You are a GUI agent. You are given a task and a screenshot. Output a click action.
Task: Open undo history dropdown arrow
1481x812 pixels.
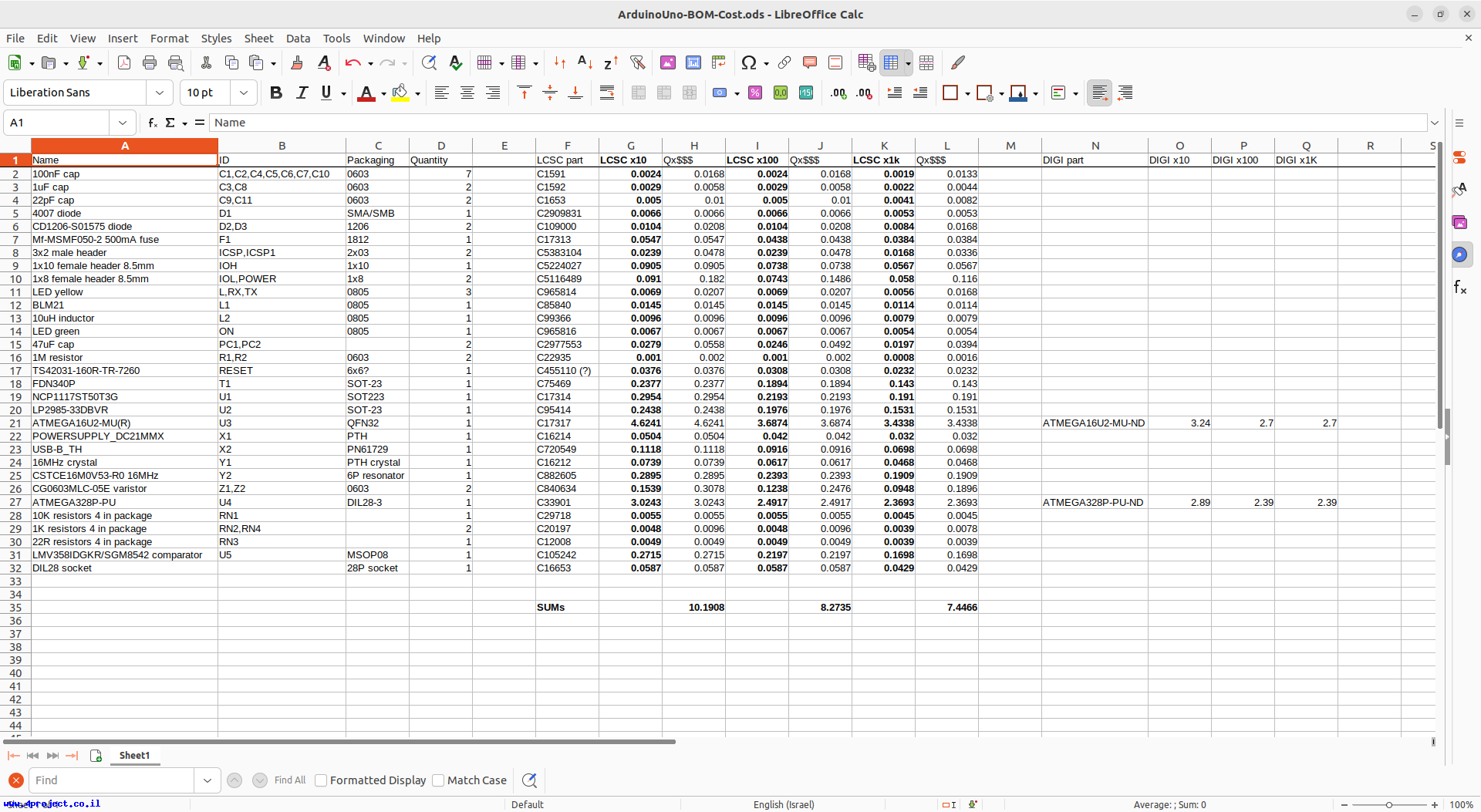pos(370,64)
